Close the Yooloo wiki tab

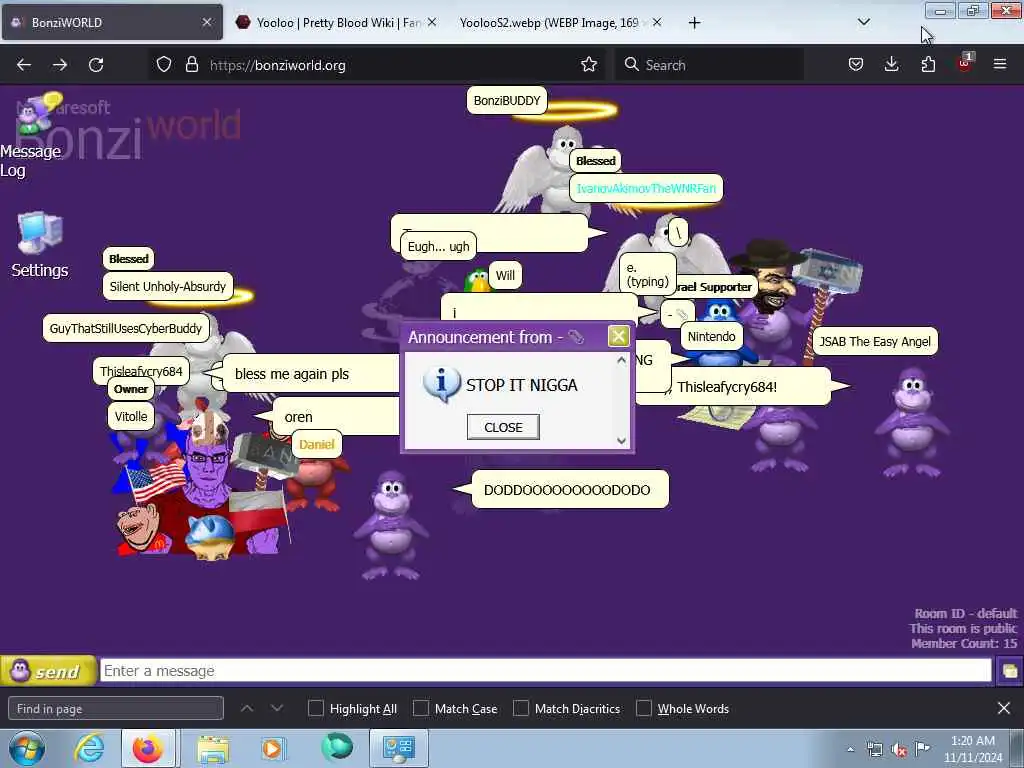pos(432,22)
